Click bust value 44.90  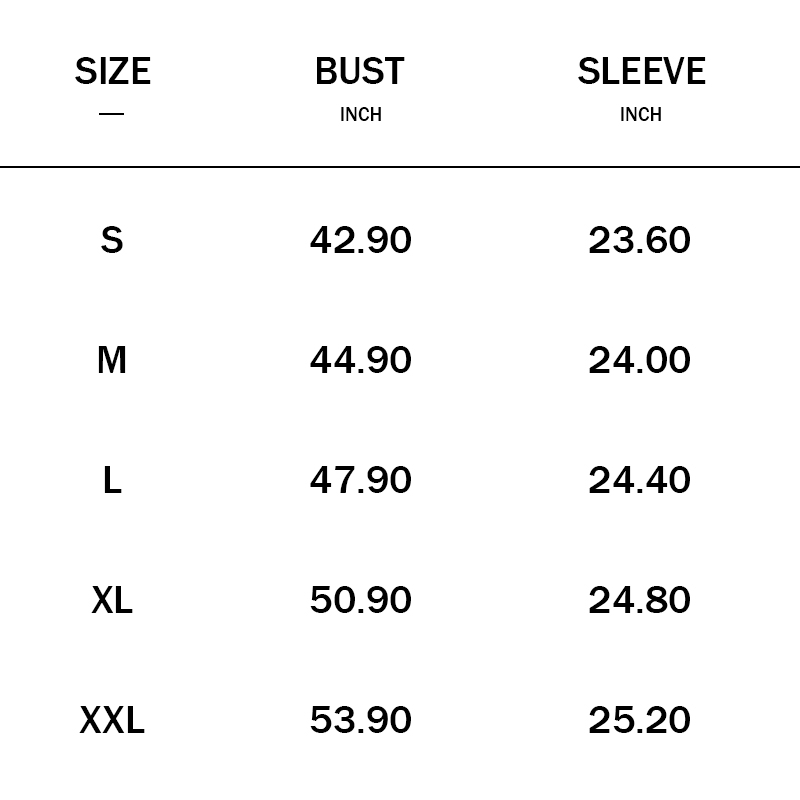360,360
